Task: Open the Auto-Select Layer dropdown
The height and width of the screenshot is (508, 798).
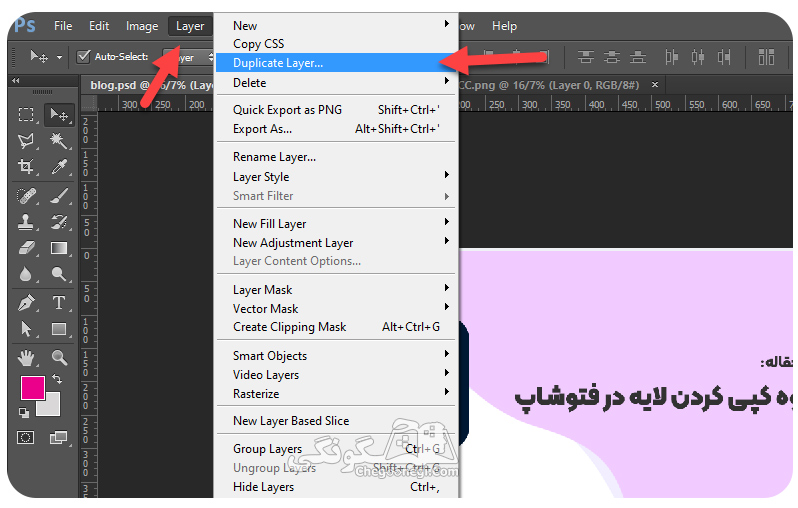Action: tap(188, 58)
